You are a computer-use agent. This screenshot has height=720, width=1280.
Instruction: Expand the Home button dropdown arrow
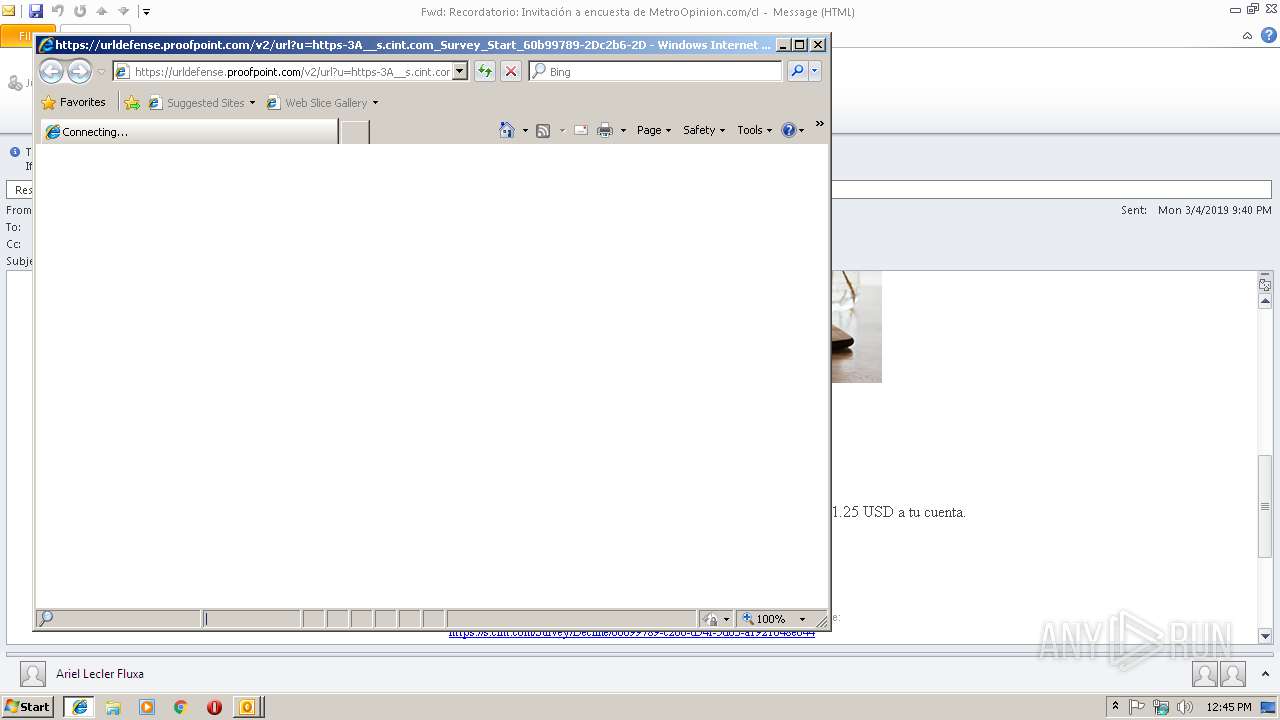(x=525, y=130)
